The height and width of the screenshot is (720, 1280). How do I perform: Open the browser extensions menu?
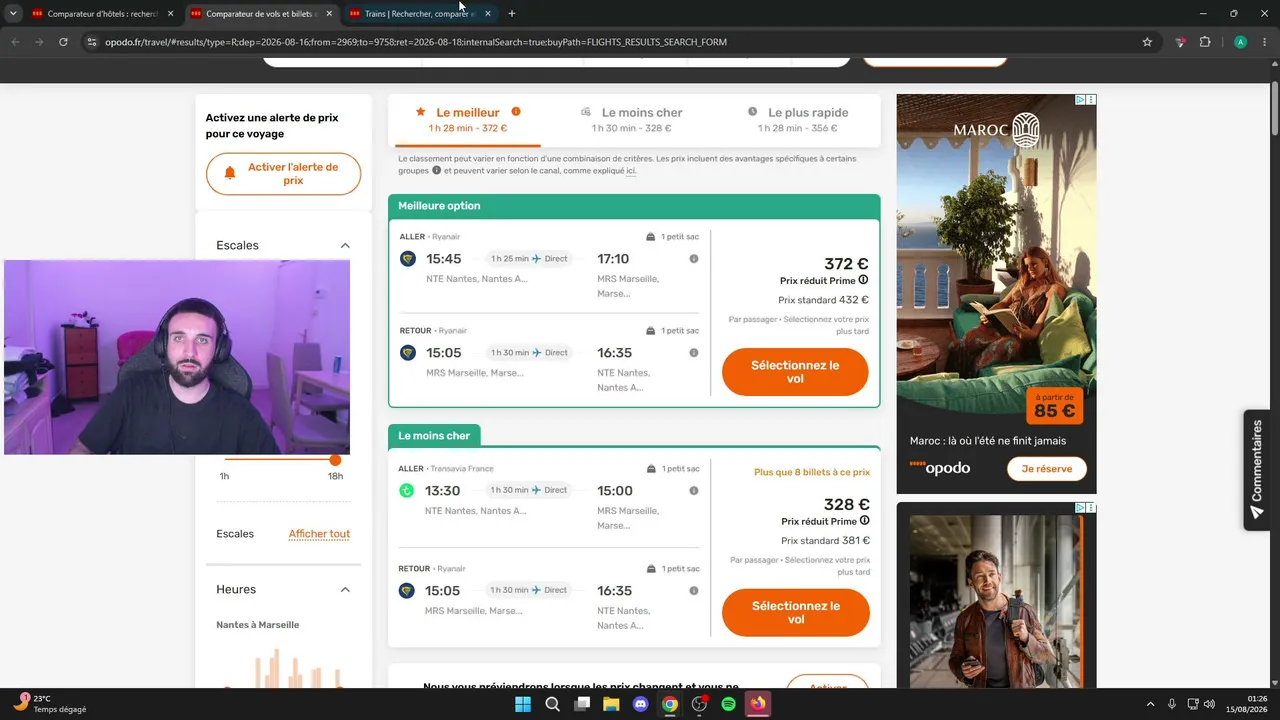click(1205, 42)
